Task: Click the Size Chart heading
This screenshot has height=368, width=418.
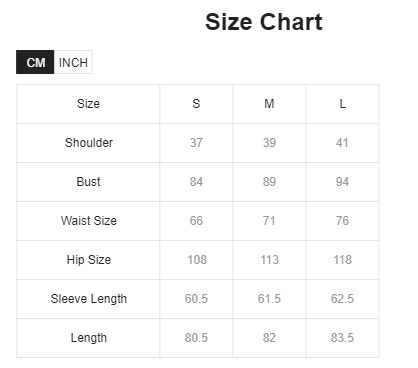Action: 263,22
